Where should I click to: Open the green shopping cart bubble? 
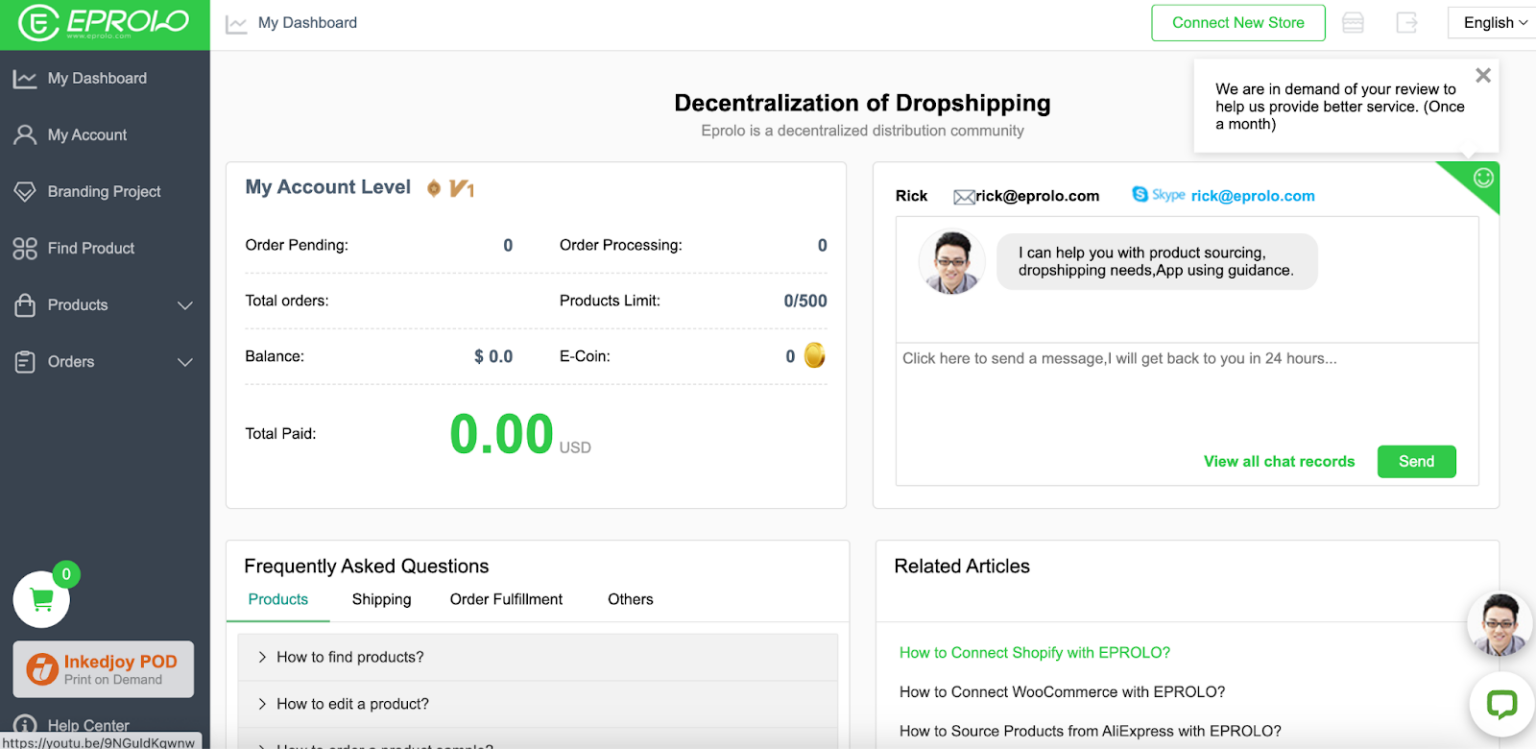(x=41, y=600)
